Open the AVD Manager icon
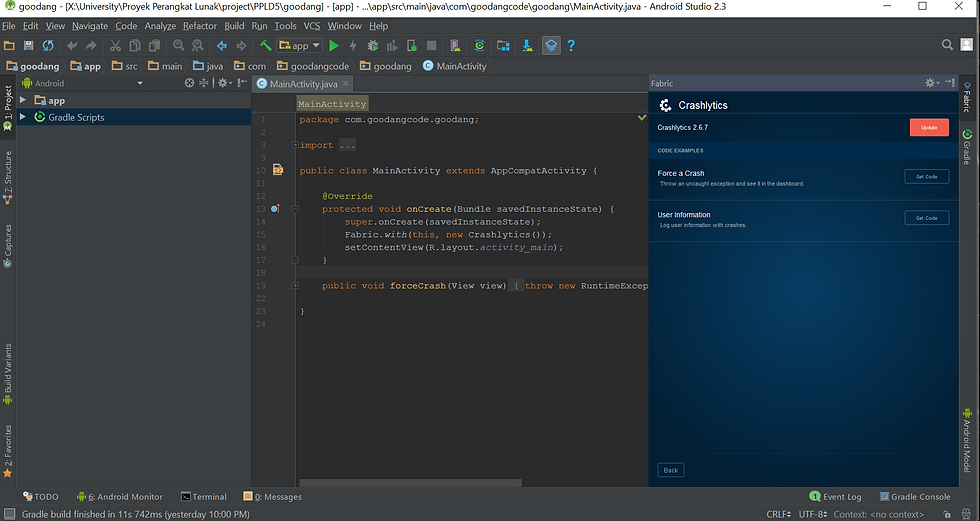This screenshot has height=521, width=980. click(455, 46)
